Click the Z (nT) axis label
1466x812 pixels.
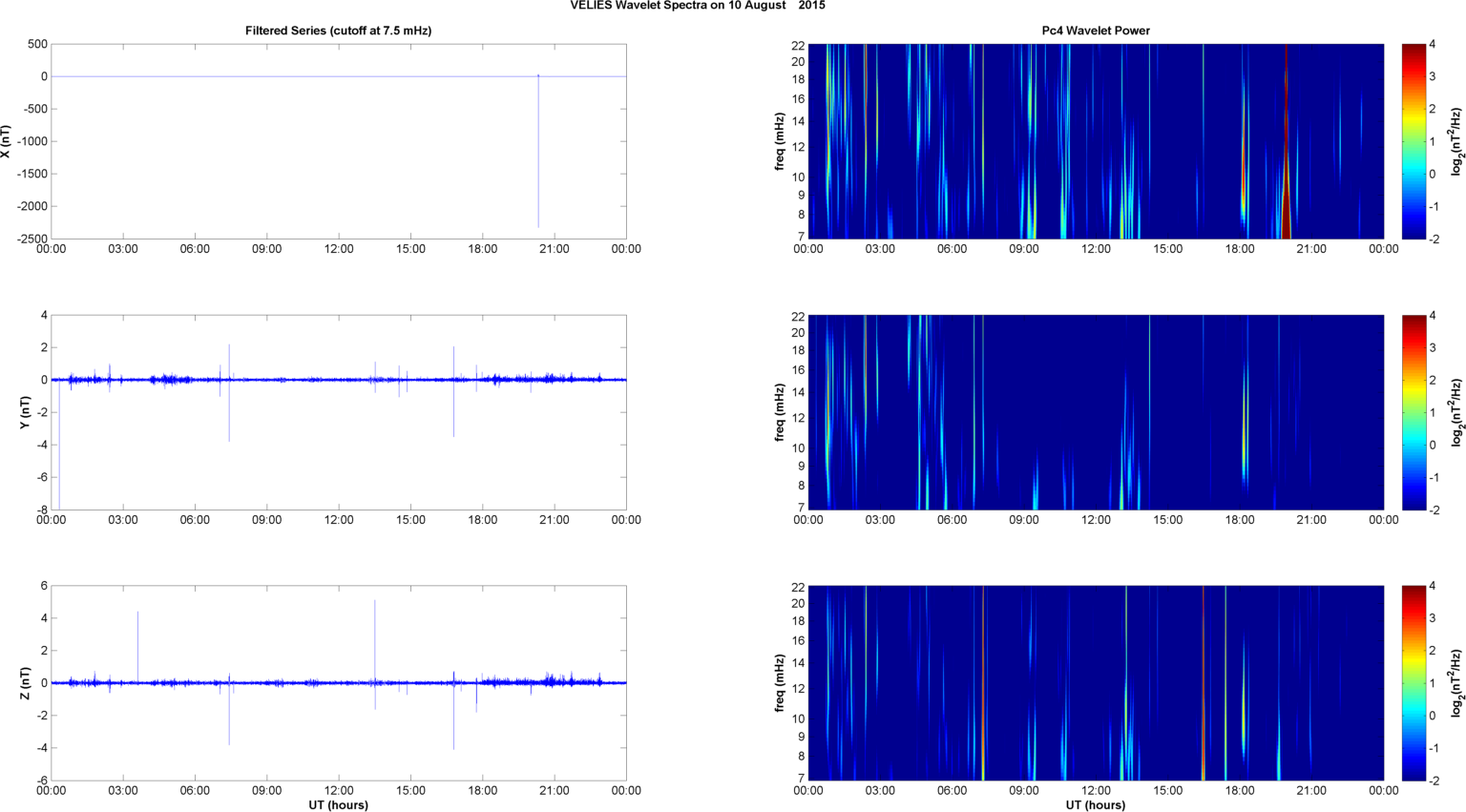[25, 683]
